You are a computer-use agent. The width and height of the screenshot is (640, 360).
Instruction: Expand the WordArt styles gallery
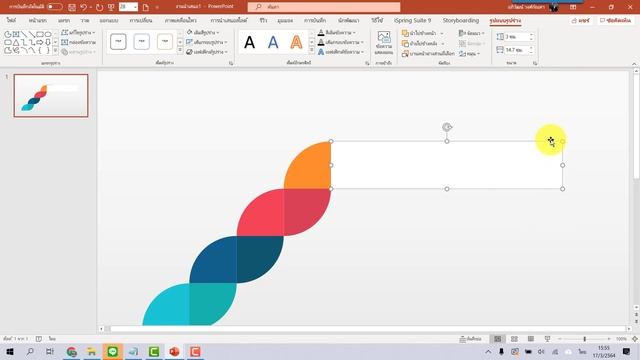312,51
